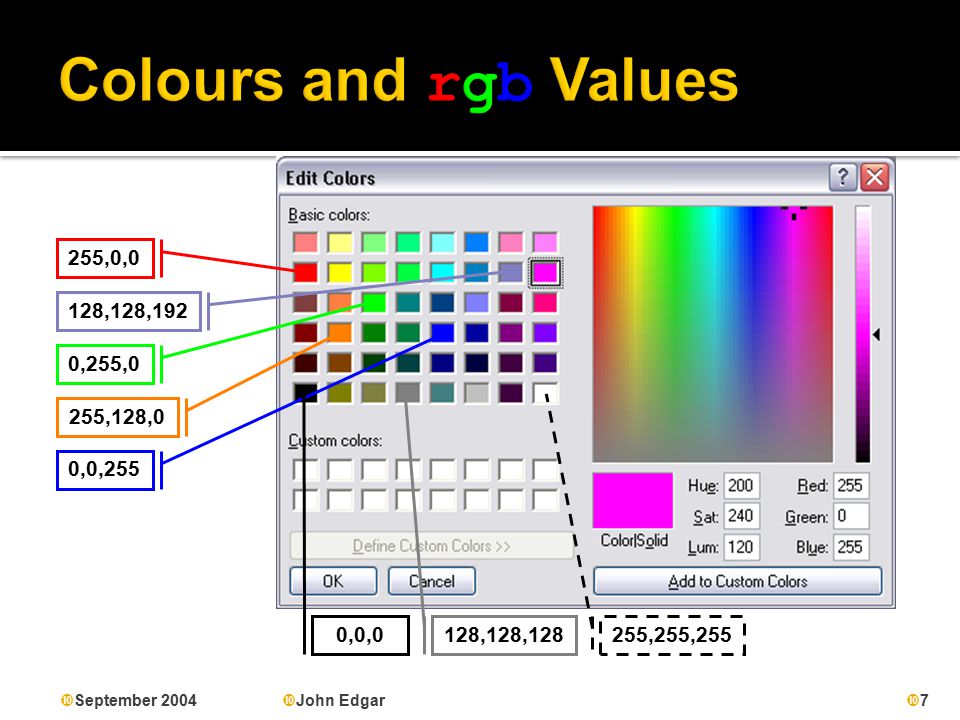Click inside the Hue value field

coord(741,486)
